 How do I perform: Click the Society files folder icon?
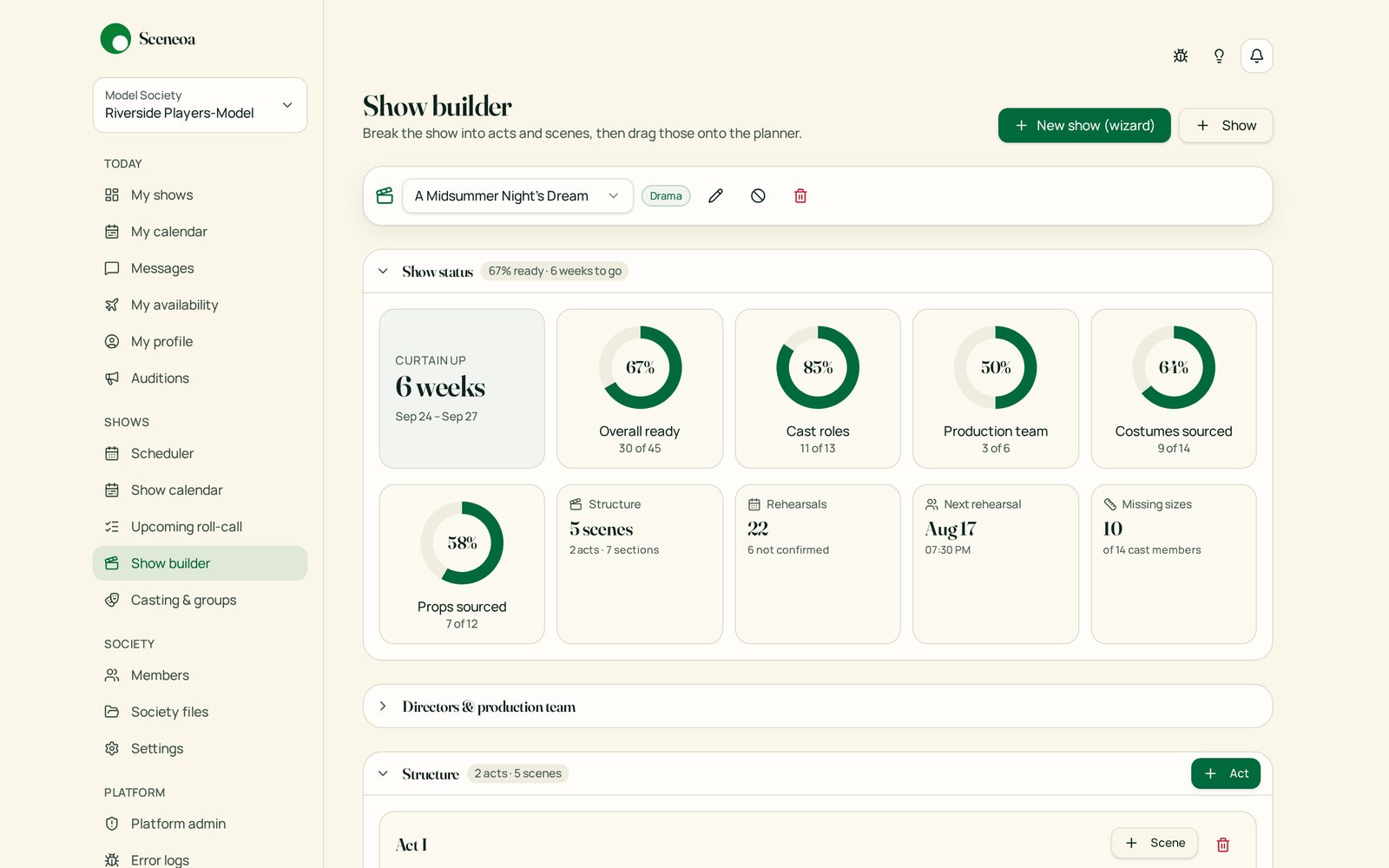pyautogui.click(x=112, y=712)
